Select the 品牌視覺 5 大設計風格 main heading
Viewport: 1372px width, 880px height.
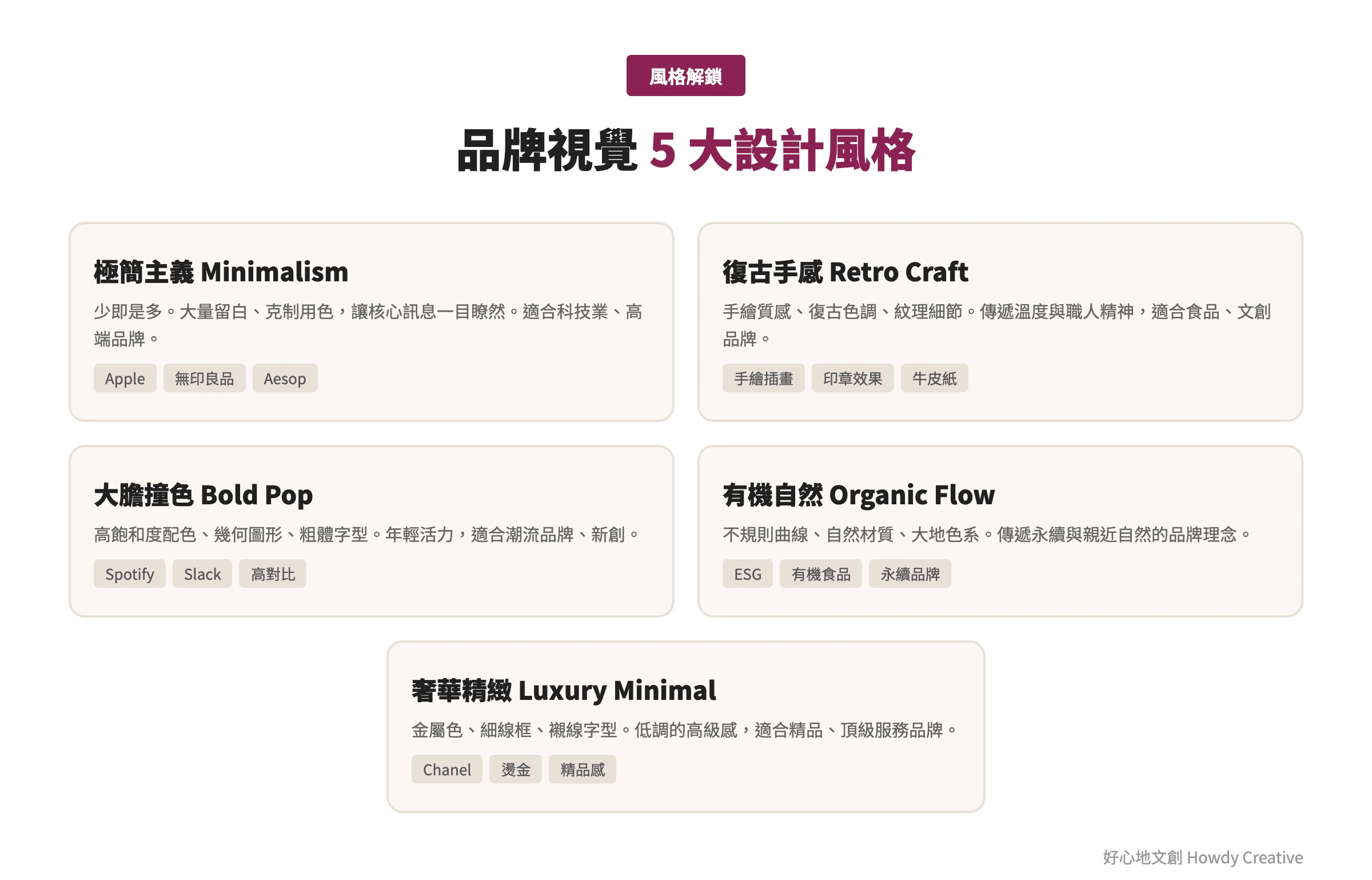tap(686, 151)
